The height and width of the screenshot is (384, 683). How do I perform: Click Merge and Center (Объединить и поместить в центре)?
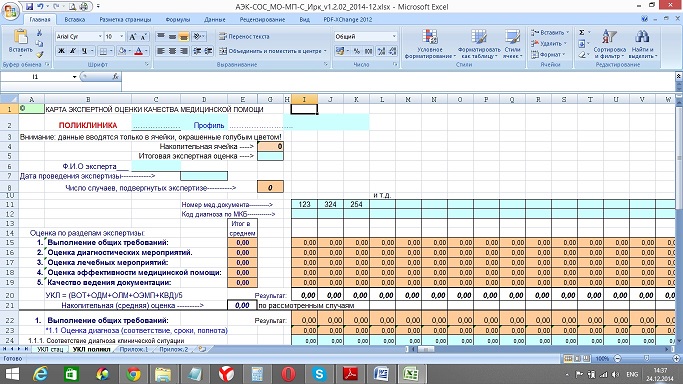pyautogui.click(x=273, y=51)
